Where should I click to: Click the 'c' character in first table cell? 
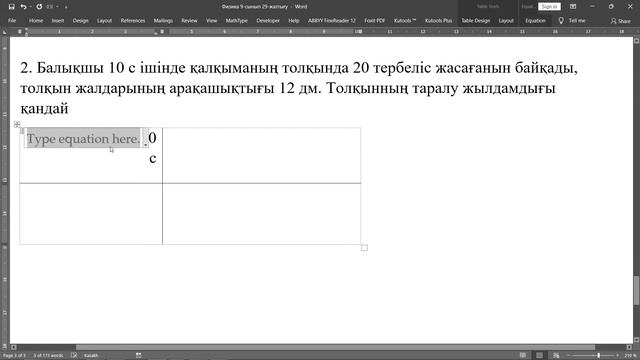(x=153, y=159)
